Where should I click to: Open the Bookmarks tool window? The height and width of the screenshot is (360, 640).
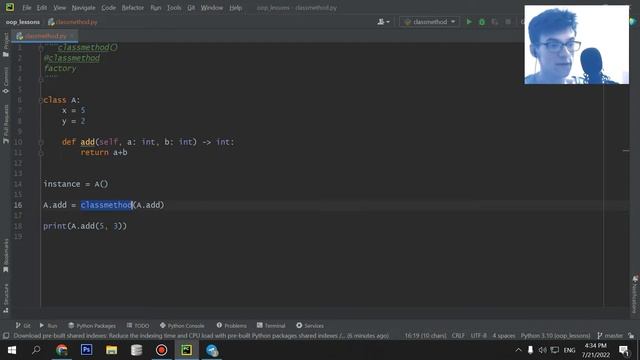6,255
